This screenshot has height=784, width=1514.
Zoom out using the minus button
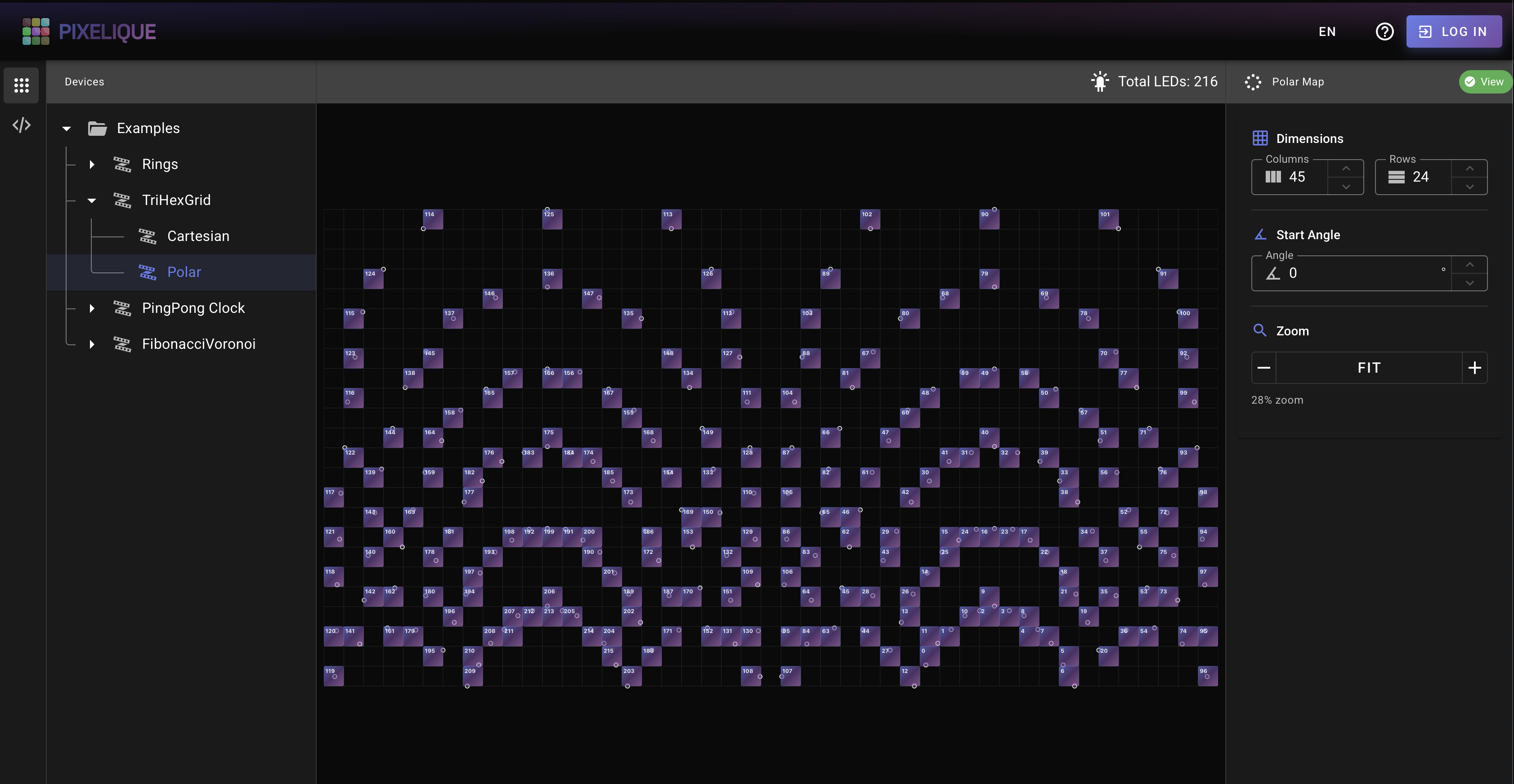tap(1264, 368)
